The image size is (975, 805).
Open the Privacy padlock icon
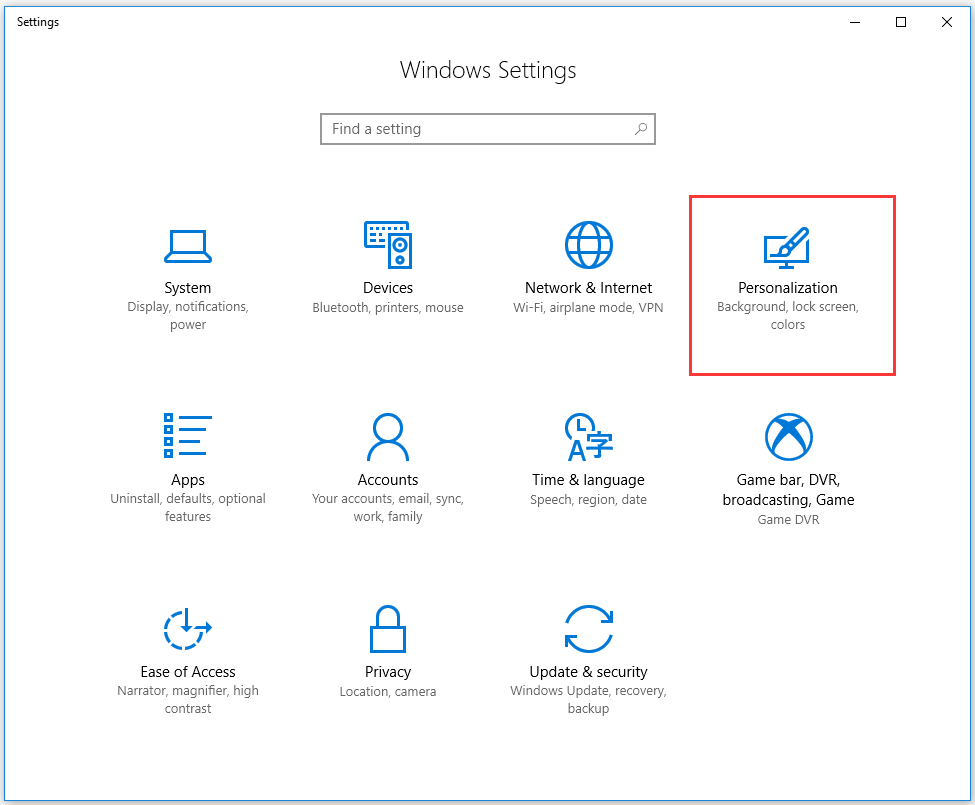[388, 628]
